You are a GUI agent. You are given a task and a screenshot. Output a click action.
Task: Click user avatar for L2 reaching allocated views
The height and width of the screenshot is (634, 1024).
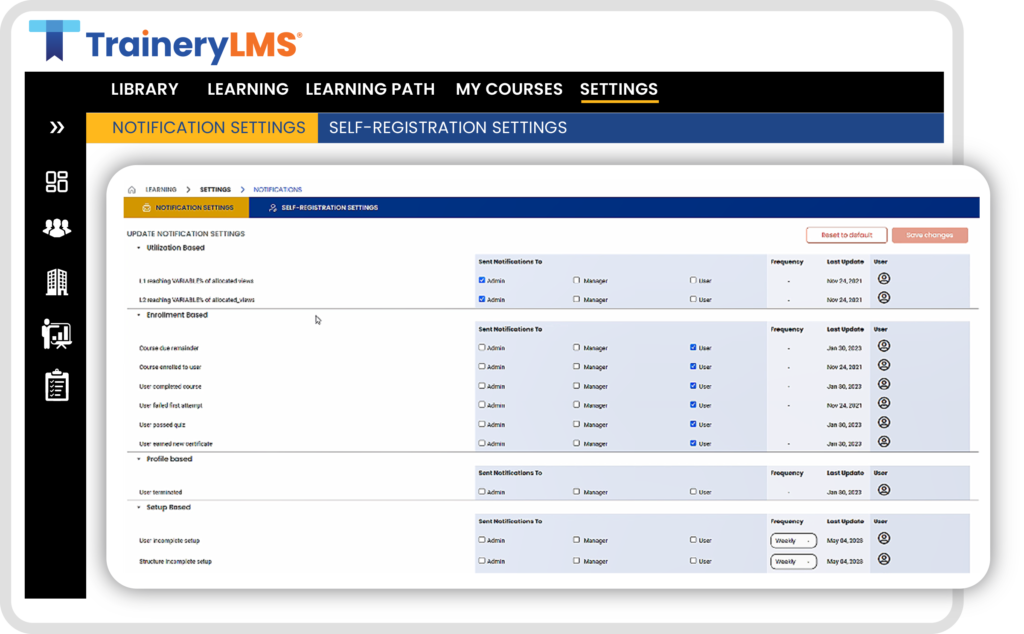click(884, 298)
